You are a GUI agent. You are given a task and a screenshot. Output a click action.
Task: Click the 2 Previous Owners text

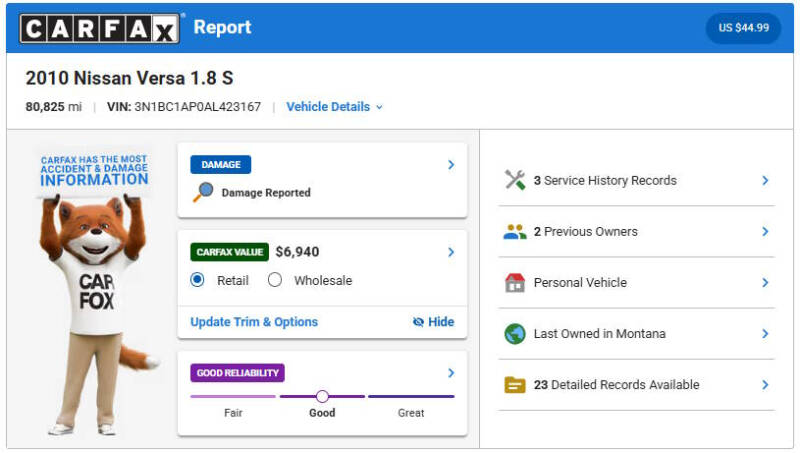586,232
